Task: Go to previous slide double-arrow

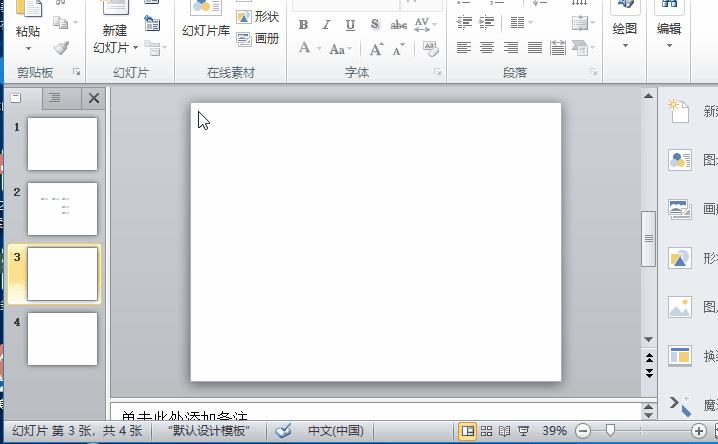Action: 649,358
